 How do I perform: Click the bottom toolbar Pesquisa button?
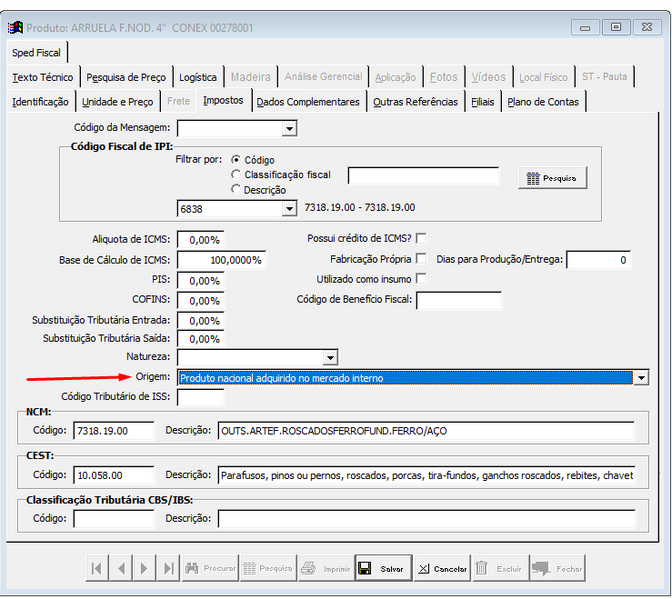[268, 568]
